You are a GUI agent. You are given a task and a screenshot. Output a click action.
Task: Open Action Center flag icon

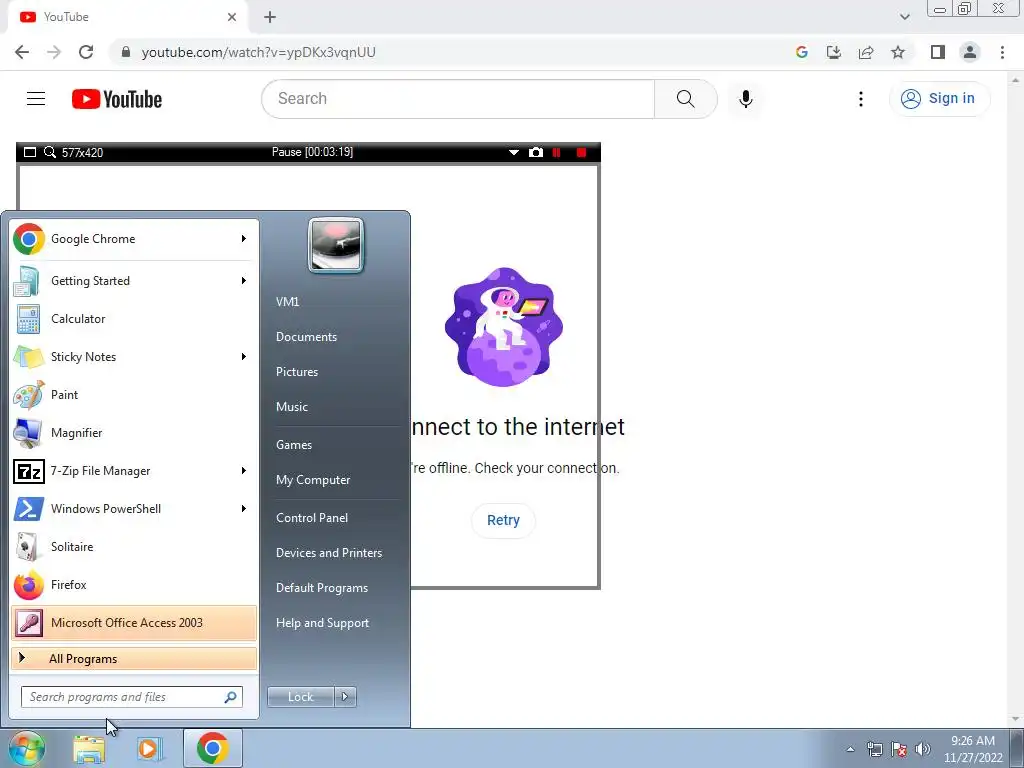coord(899,749)
